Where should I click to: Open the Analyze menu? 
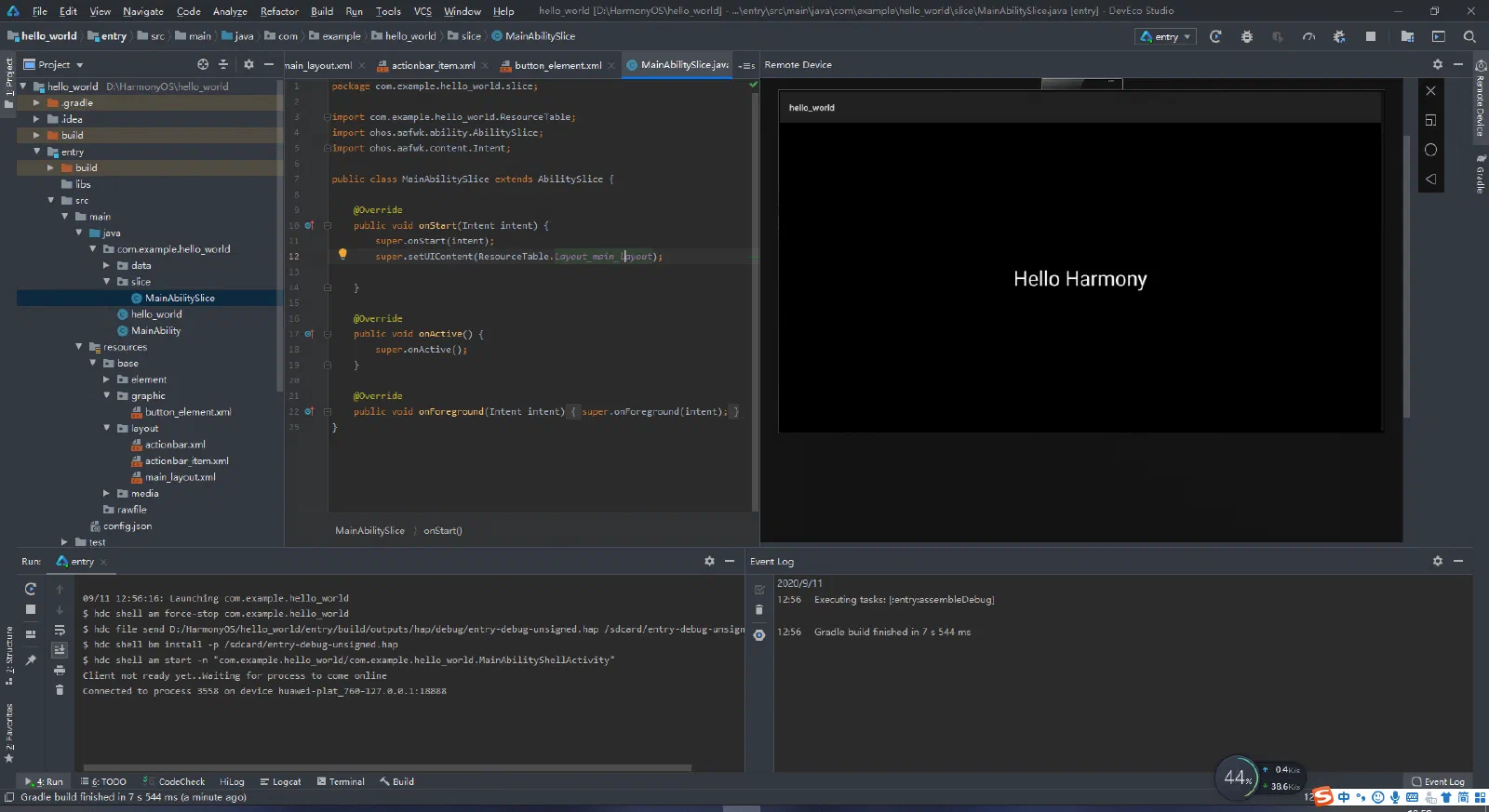pyautogui.click(x=230, y=11)
